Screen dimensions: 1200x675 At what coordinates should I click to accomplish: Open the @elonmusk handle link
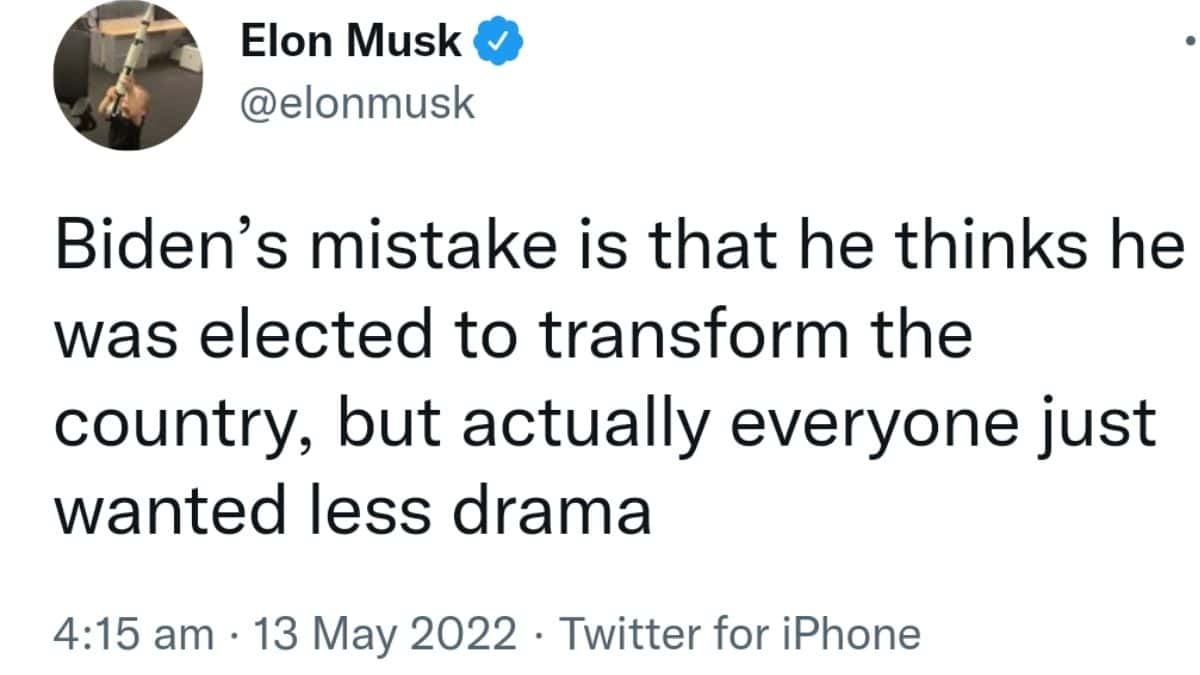point(358,102)
